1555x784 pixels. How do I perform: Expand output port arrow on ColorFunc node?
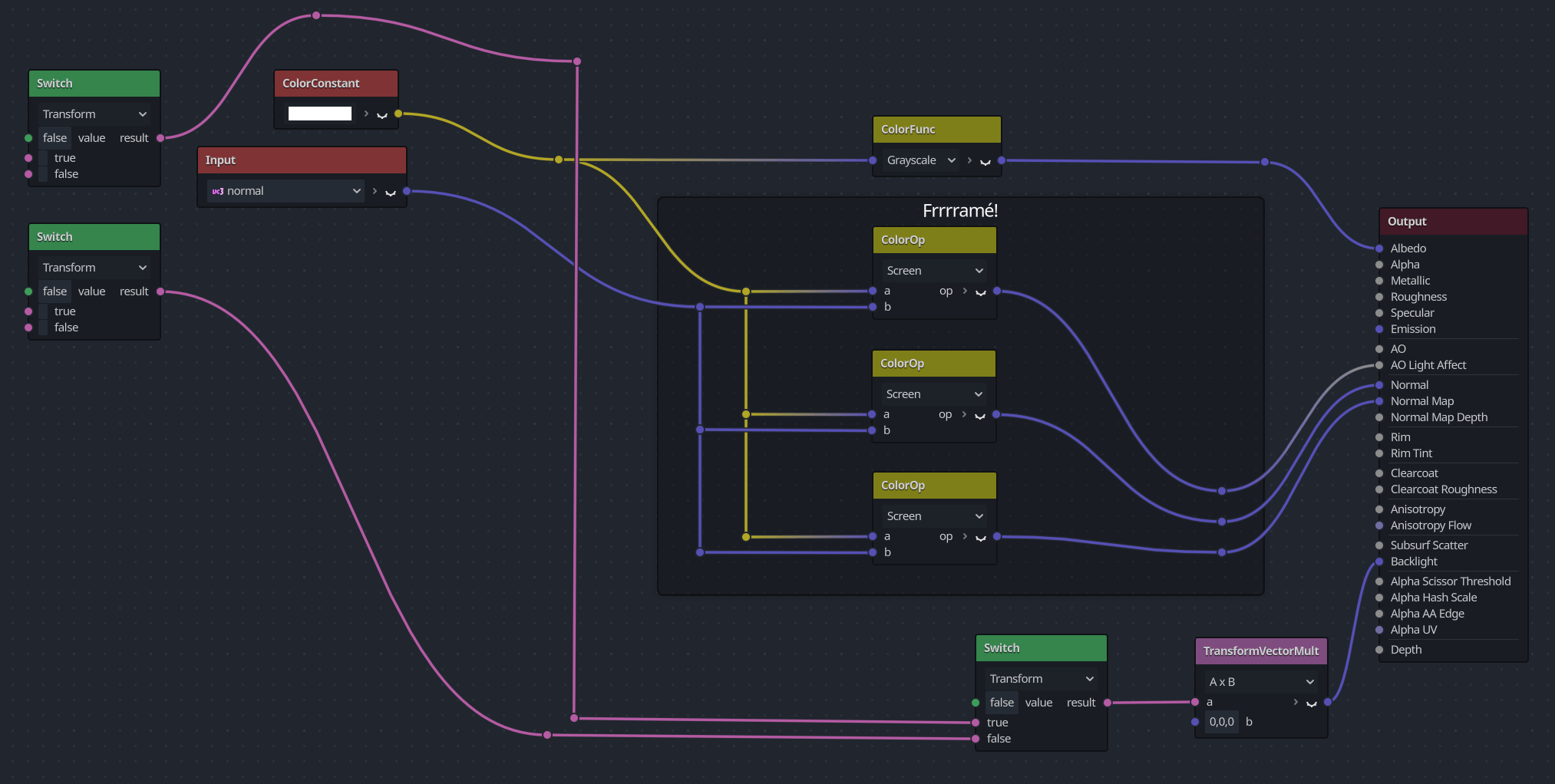(969, 160)
